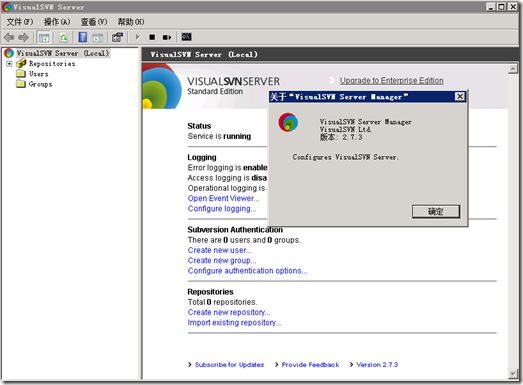
Task: Click Configure authentication options link
Action: tap(247, 271)
